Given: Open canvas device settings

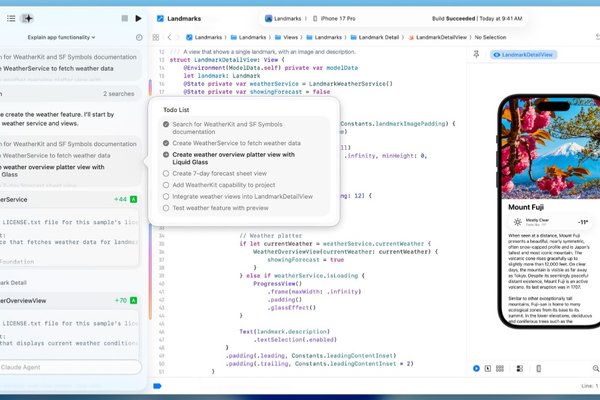Looking at the screenshot, I should [x=519, y=368].
